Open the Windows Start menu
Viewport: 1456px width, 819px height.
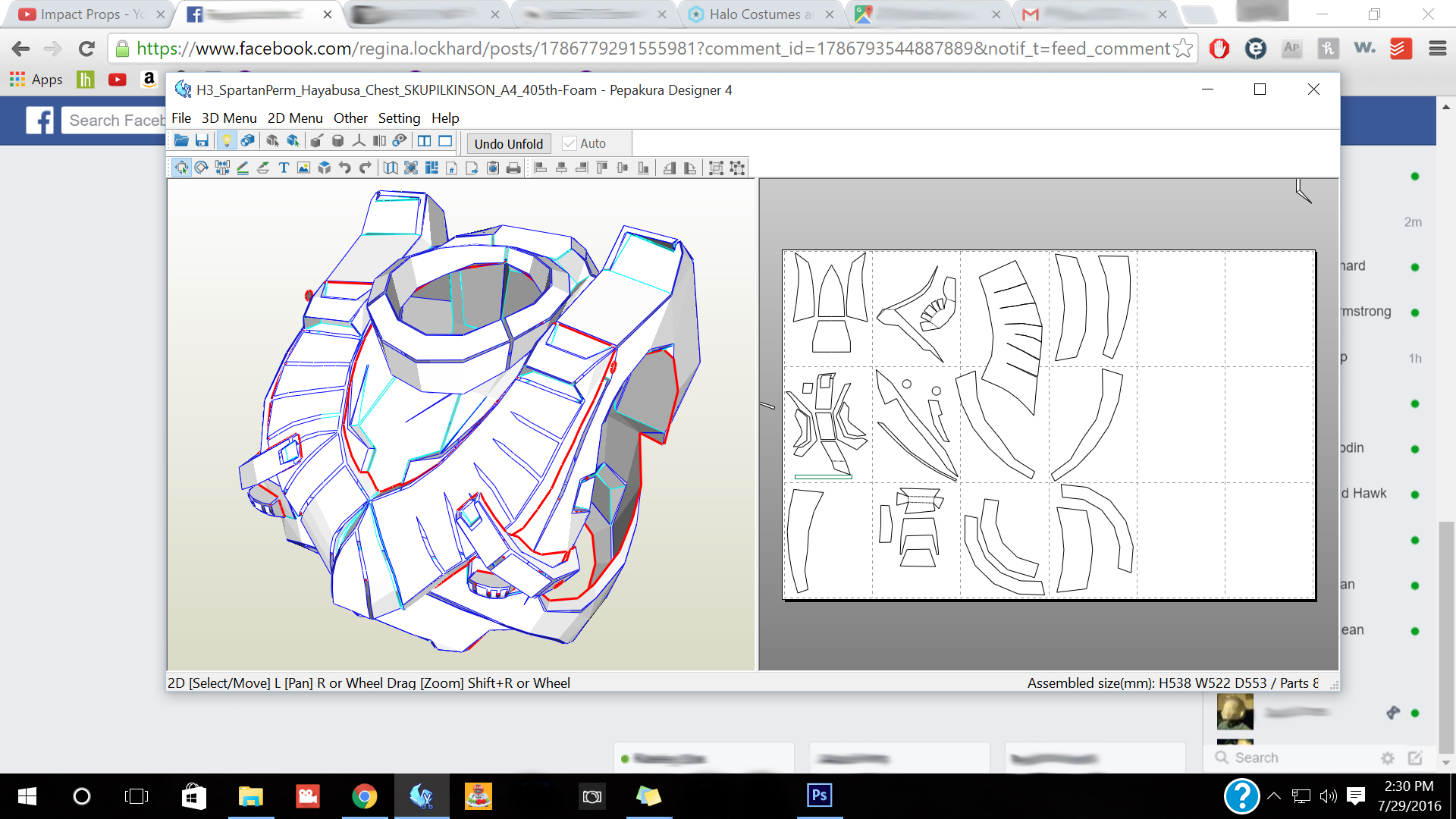(x=27, y=796)
